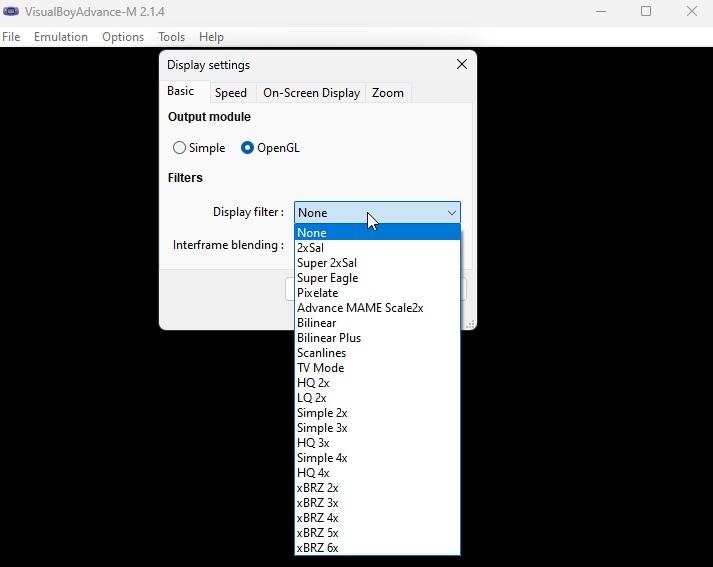Choose the xBRZ 6x filter option

(377, 547)
